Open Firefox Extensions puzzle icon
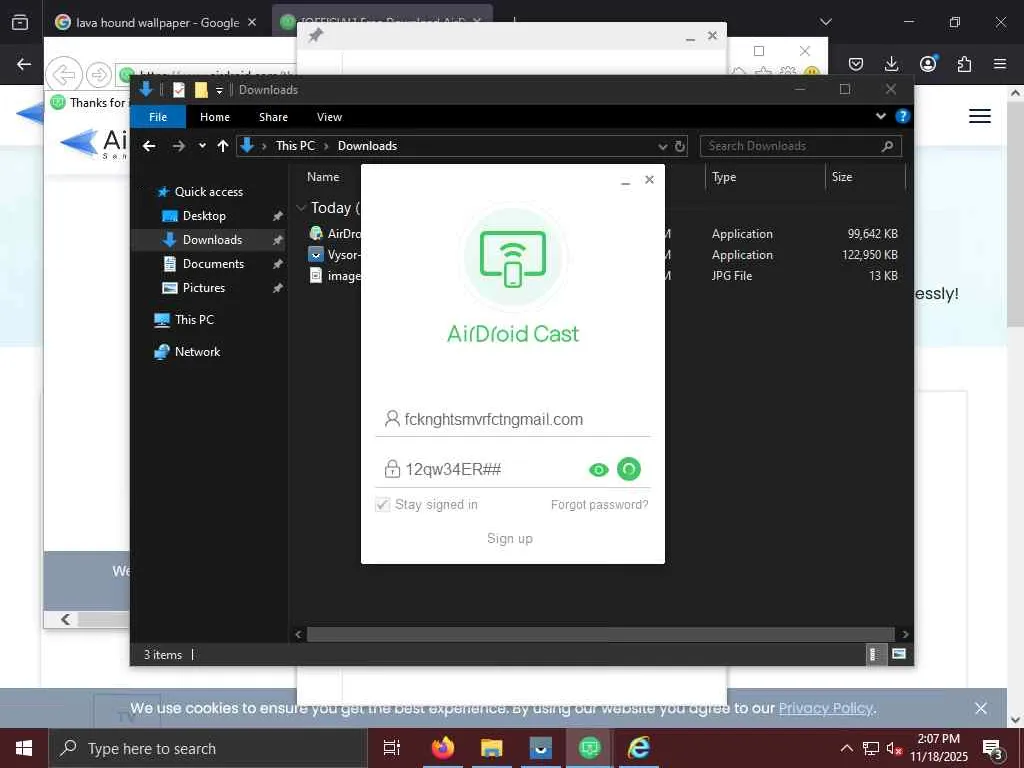 964,64
